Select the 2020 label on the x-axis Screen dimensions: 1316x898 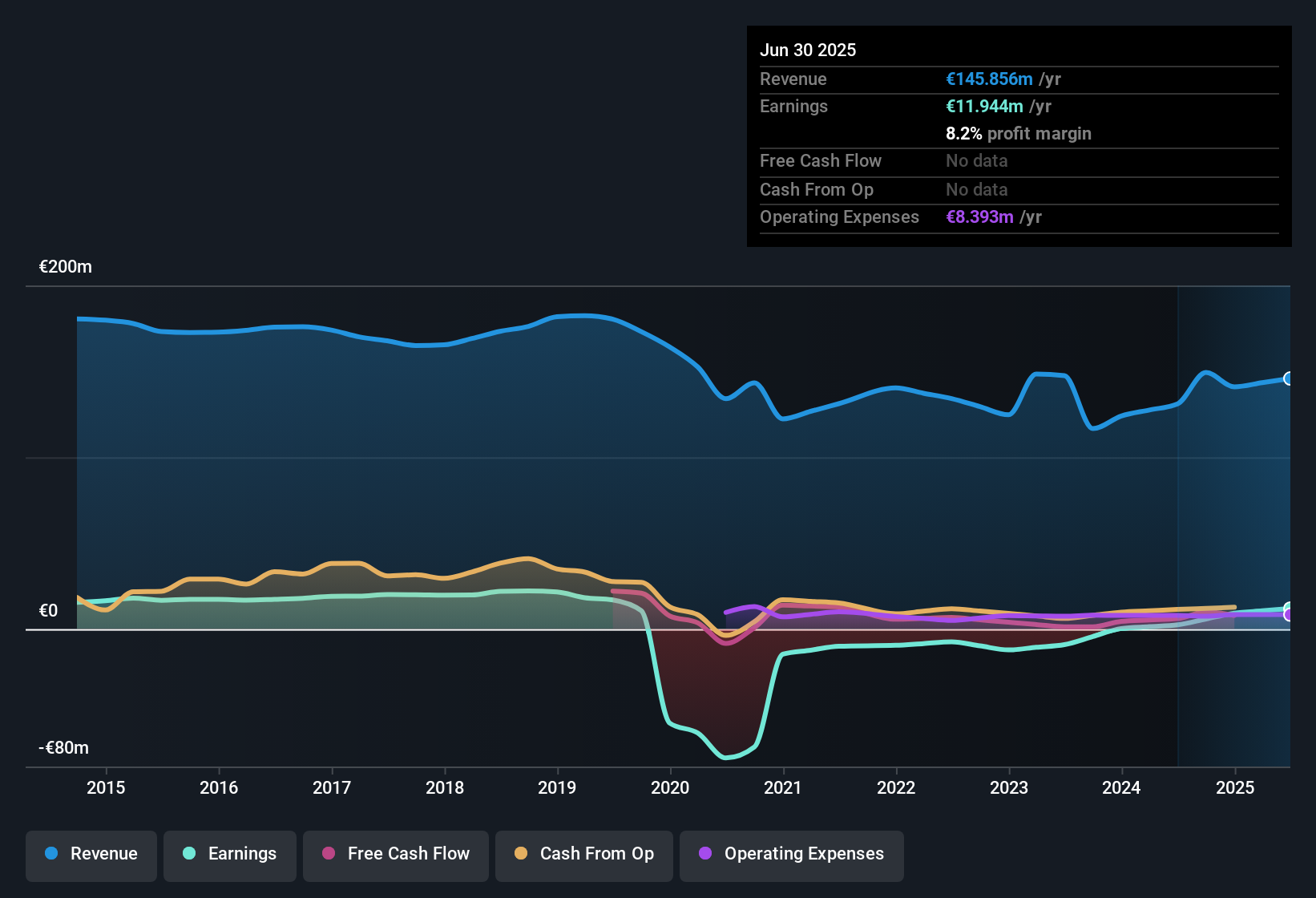pyautogui.click(x=670, y=788)
